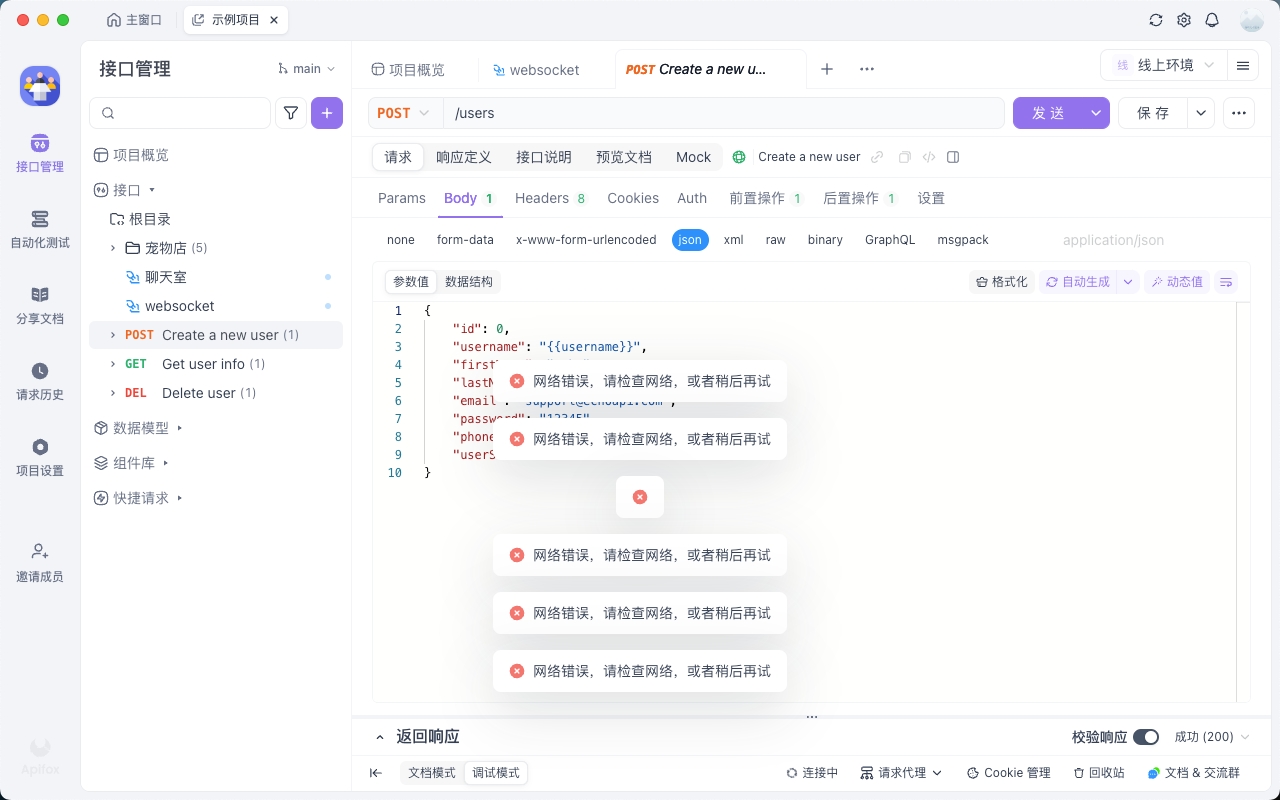
Task: Toggle the 校验响应 switch
Action: click(1145, 737)
